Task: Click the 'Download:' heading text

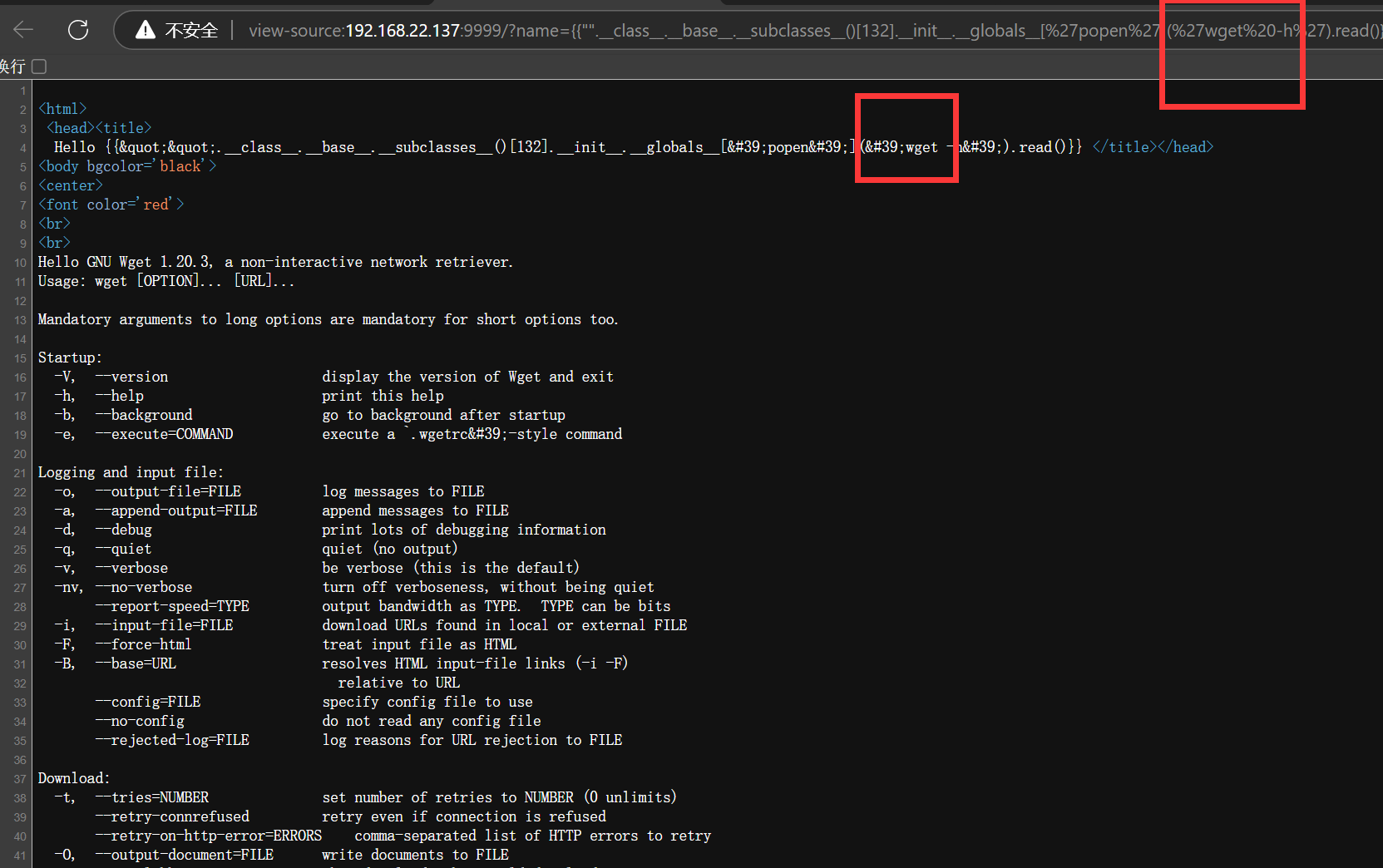Action: point(74,778)
